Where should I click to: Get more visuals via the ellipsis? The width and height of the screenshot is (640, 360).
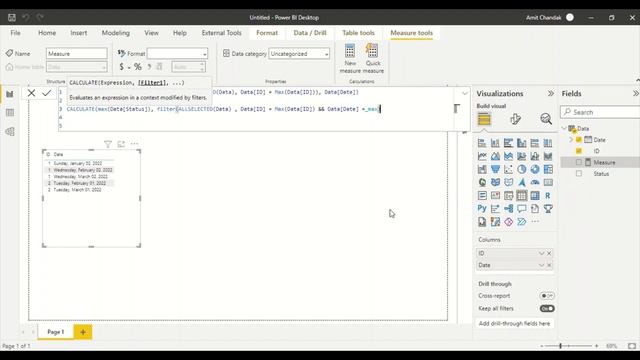(x=535, y=222)
